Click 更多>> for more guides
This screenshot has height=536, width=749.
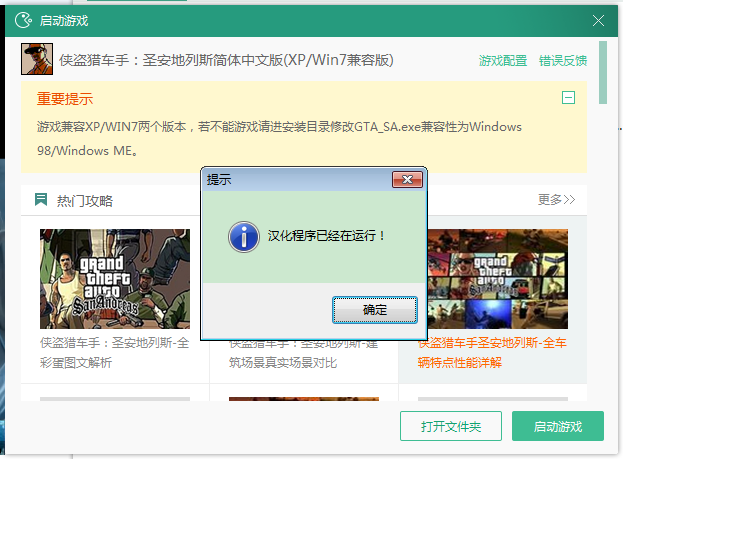[x=556, y=200]
